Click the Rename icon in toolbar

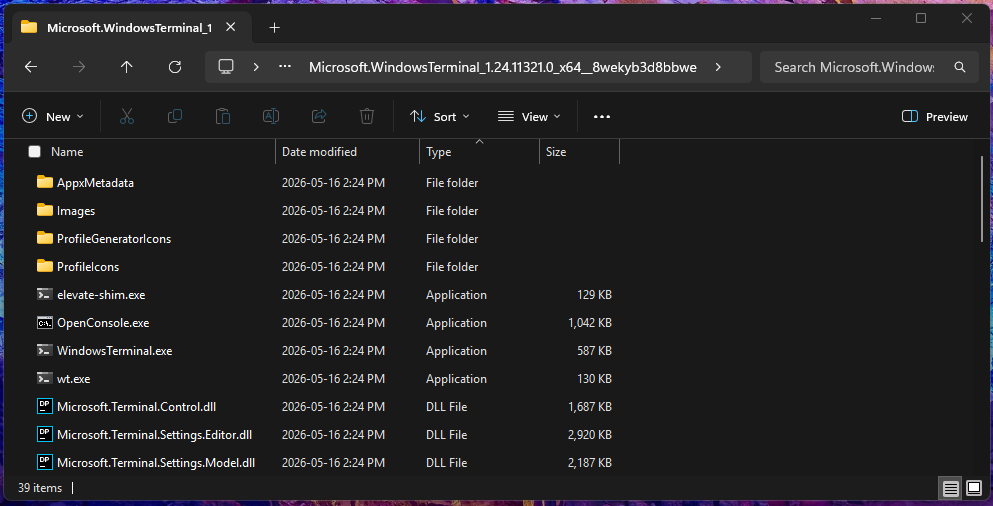click(x=271, y=117)
